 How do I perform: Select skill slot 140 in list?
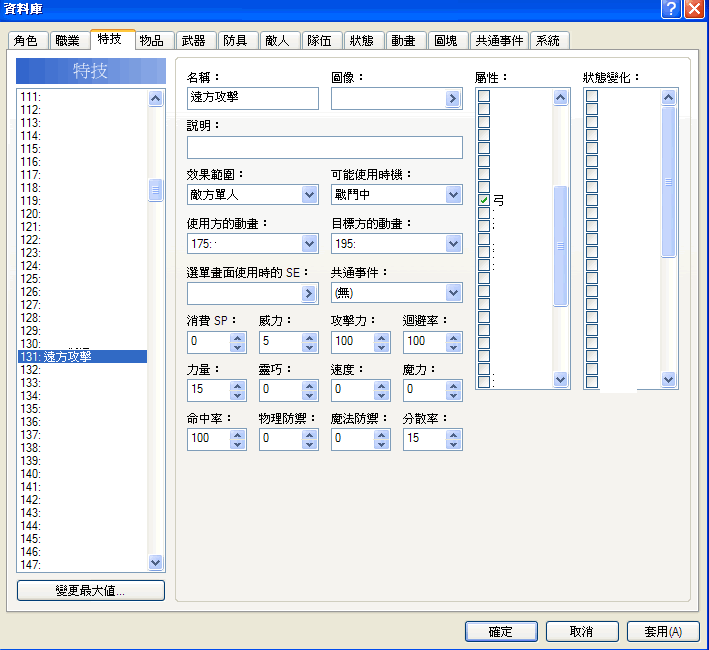(82, 474)
